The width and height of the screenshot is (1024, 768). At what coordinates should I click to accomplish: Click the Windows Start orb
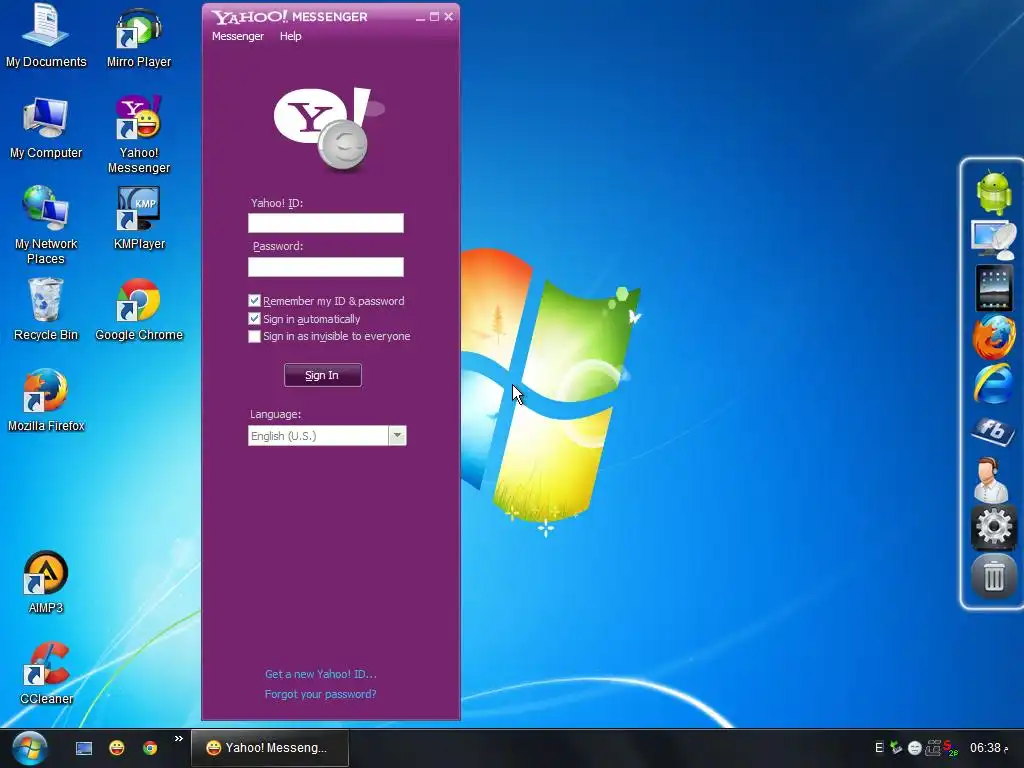[29, 748]
